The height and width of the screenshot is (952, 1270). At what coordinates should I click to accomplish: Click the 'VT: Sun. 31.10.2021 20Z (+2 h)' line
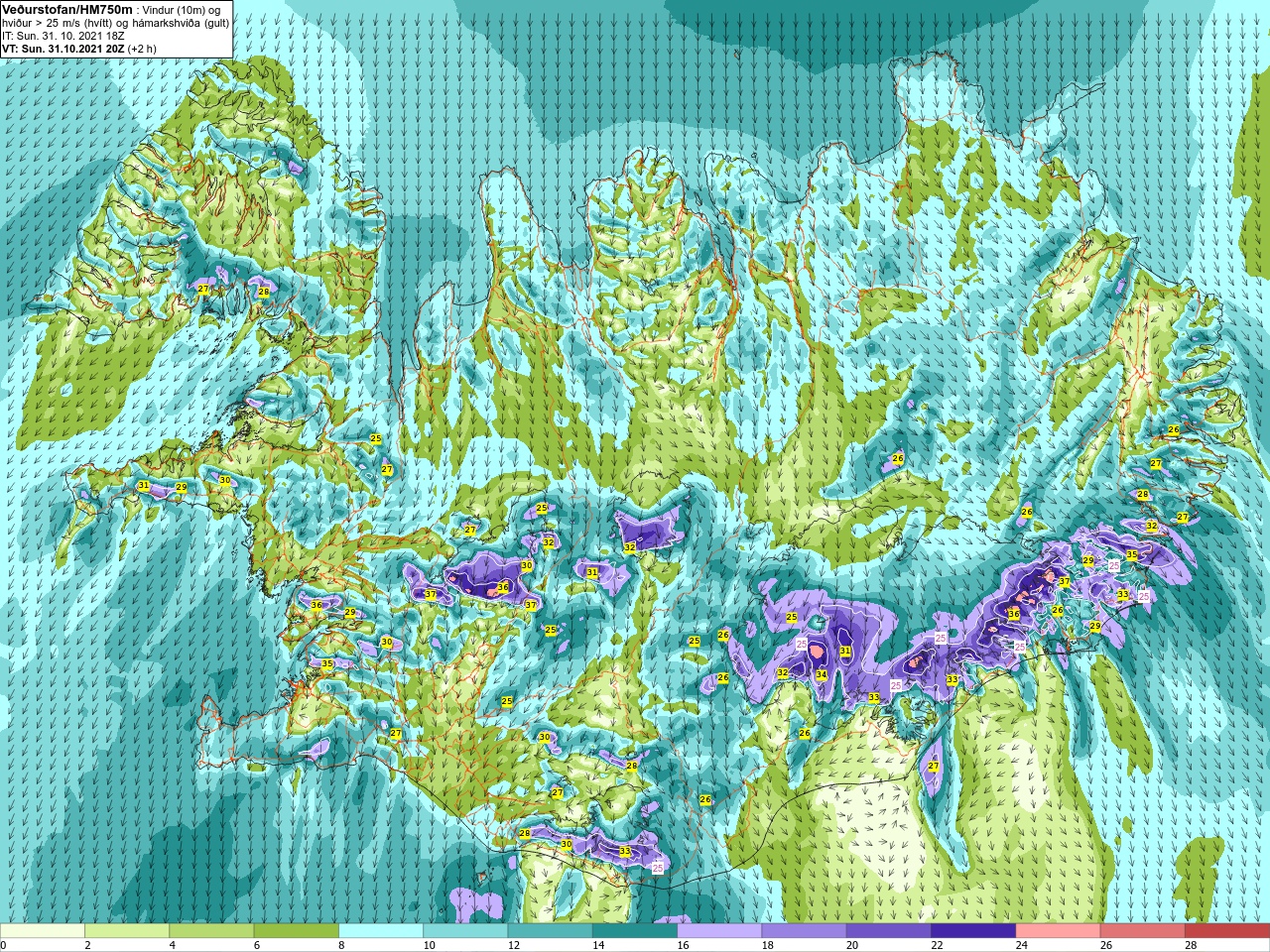pyautogui.click(x=78, y=49)
